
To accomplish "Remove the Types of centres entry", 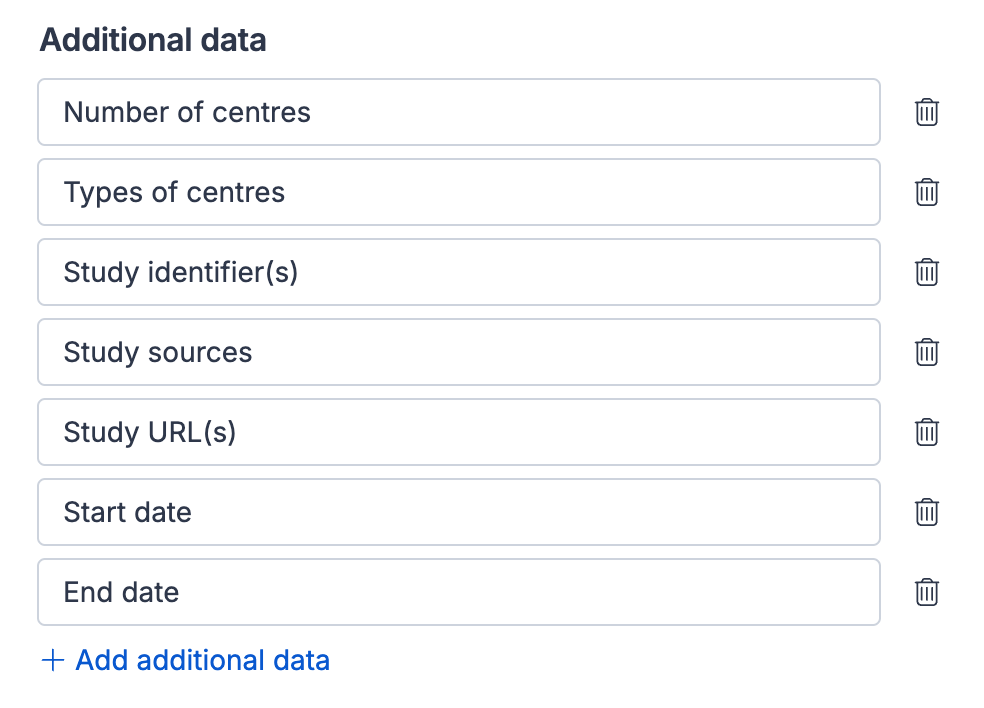I will point(927,192).
